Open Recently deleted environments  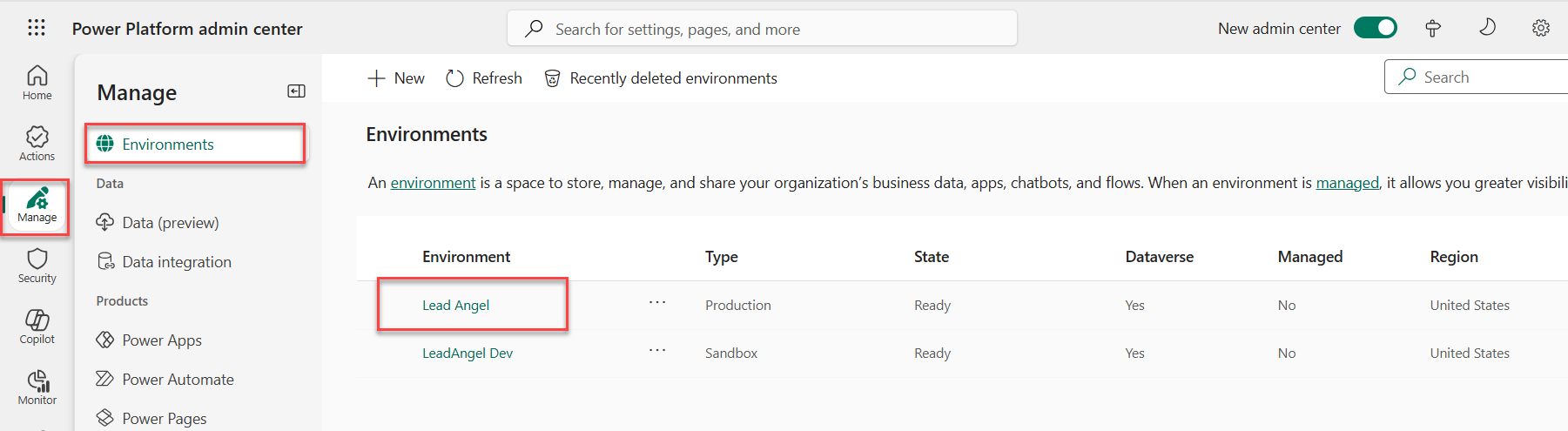point(661,78)
